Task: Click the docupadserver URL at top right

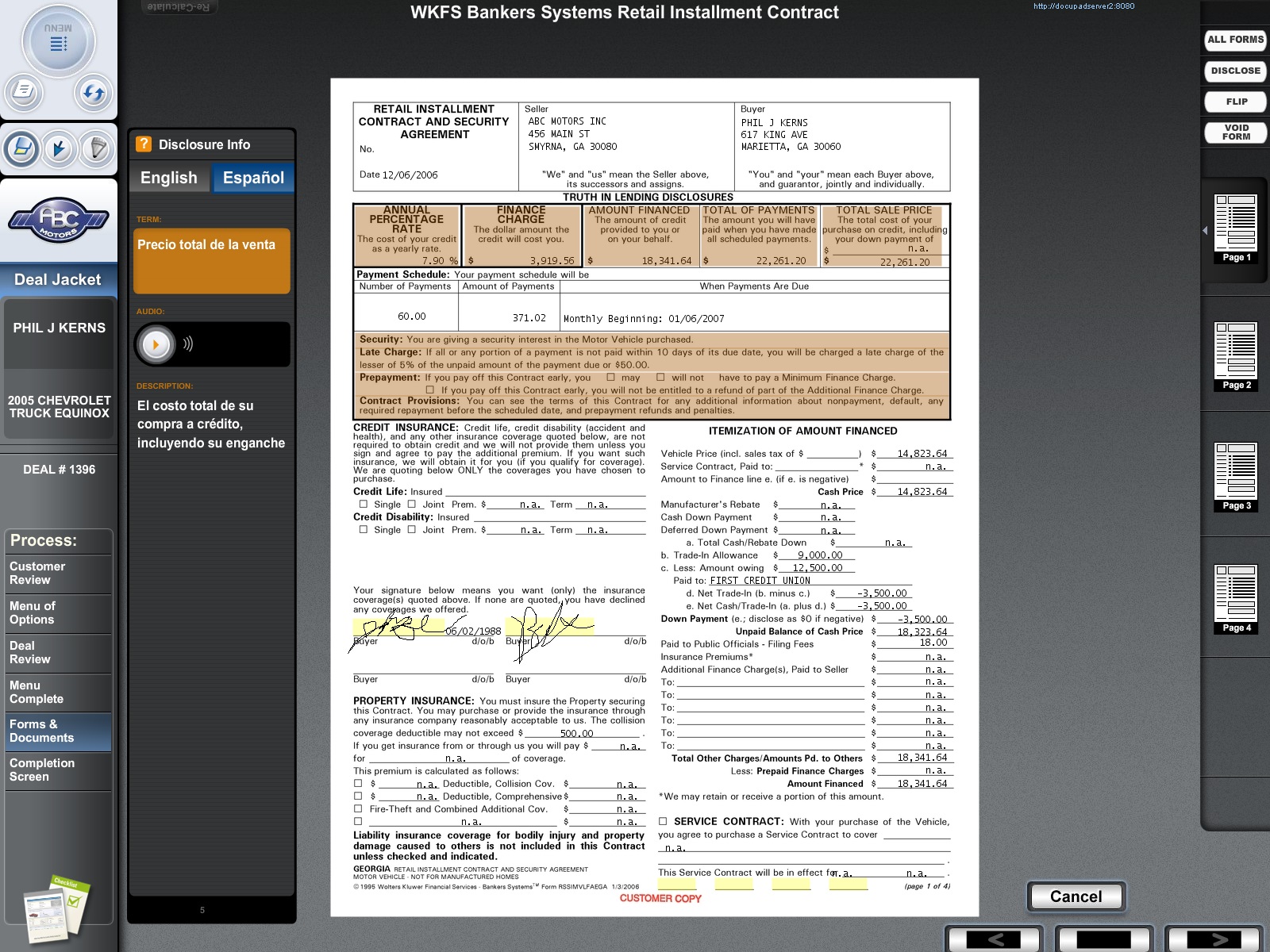Action: click(x=1083, y=6)
